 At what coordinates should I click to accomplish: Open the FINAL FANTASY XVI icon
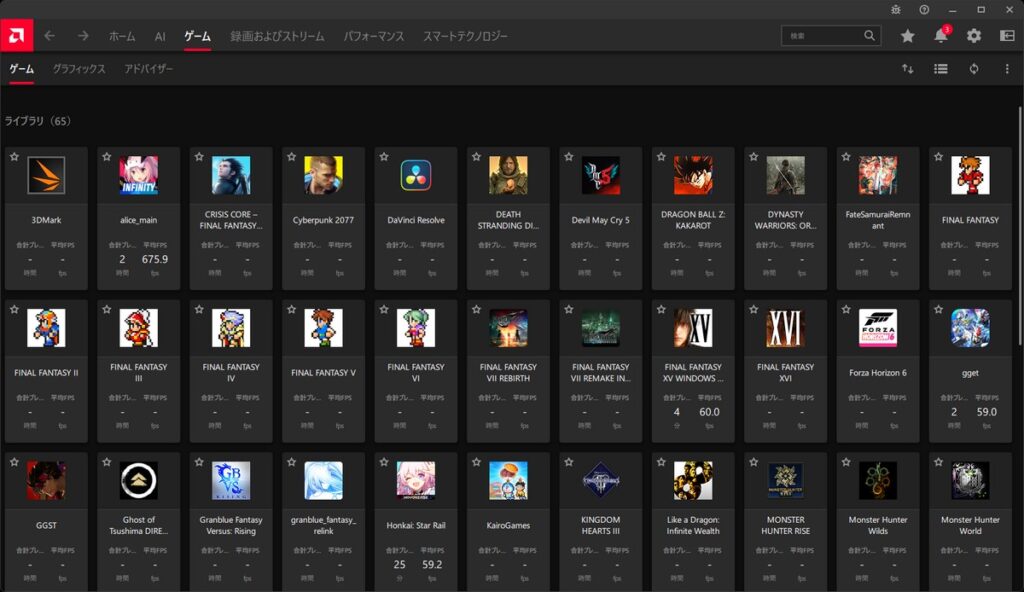tap(786, 328)
